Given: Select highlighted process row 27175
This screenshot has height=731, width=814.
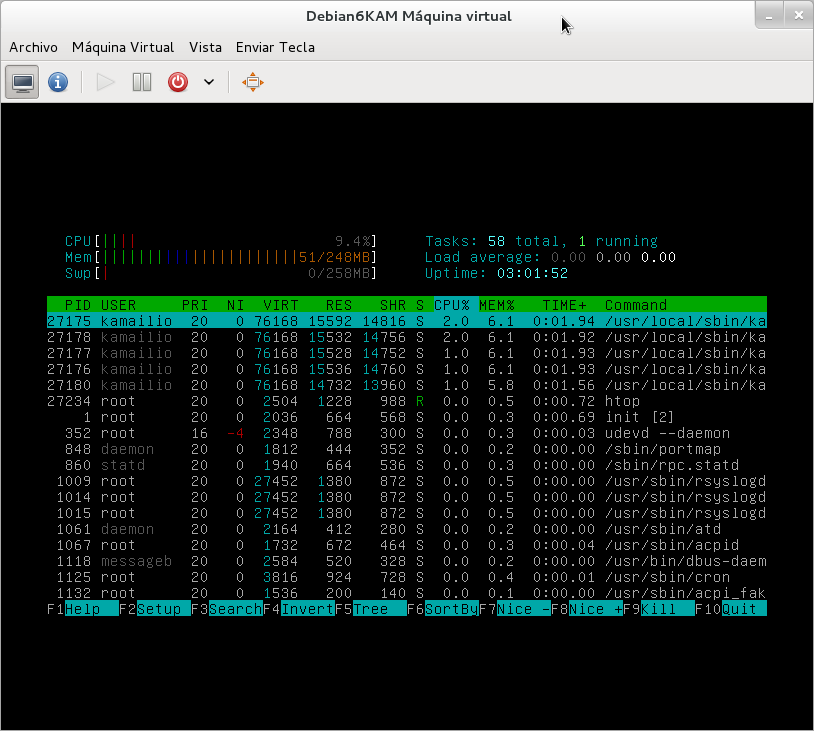Looking at the screenshot, I should tap(406, 321).
